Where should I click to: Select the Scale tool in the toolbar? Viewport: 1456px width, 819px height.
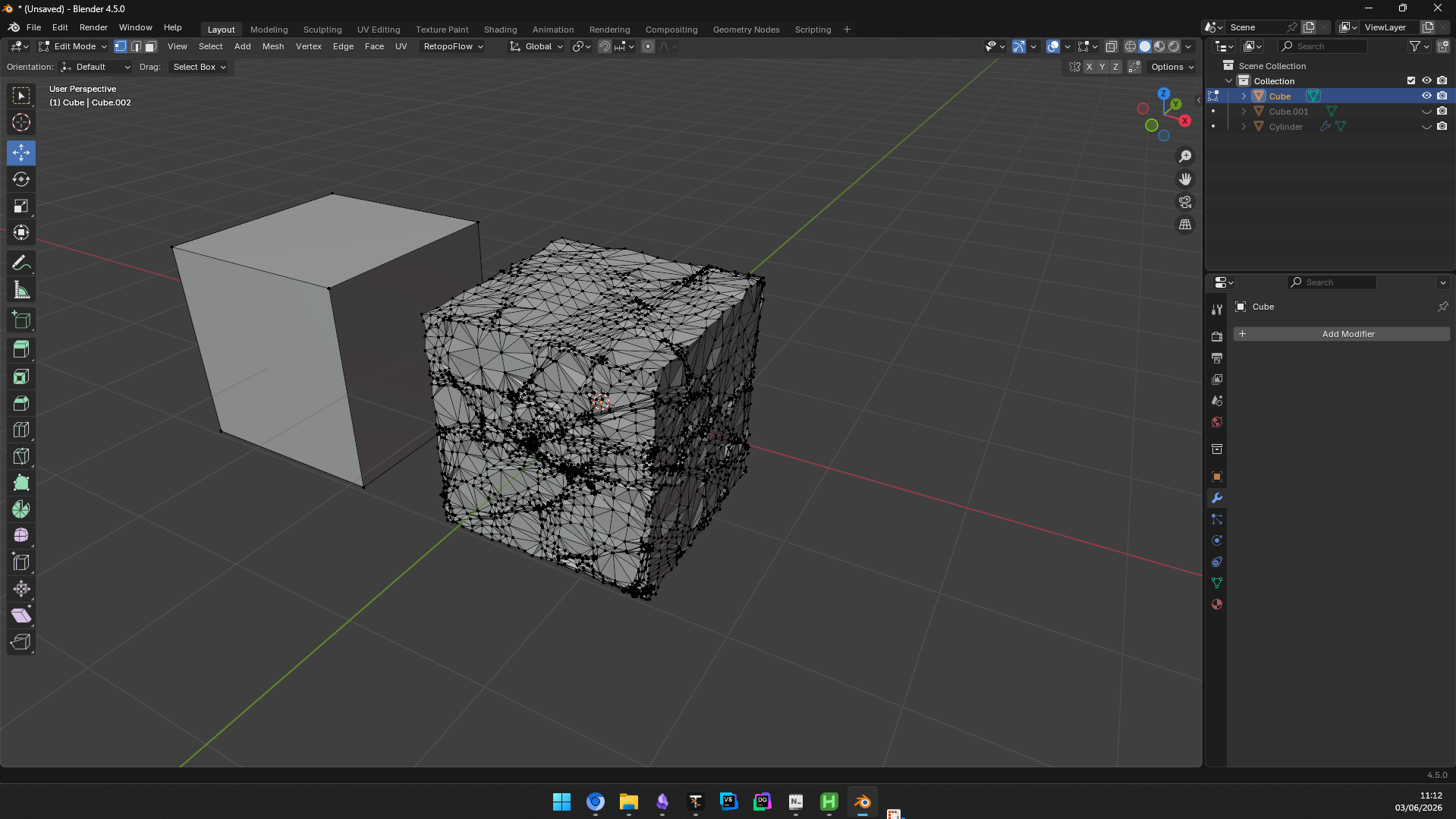click(21, 206)
